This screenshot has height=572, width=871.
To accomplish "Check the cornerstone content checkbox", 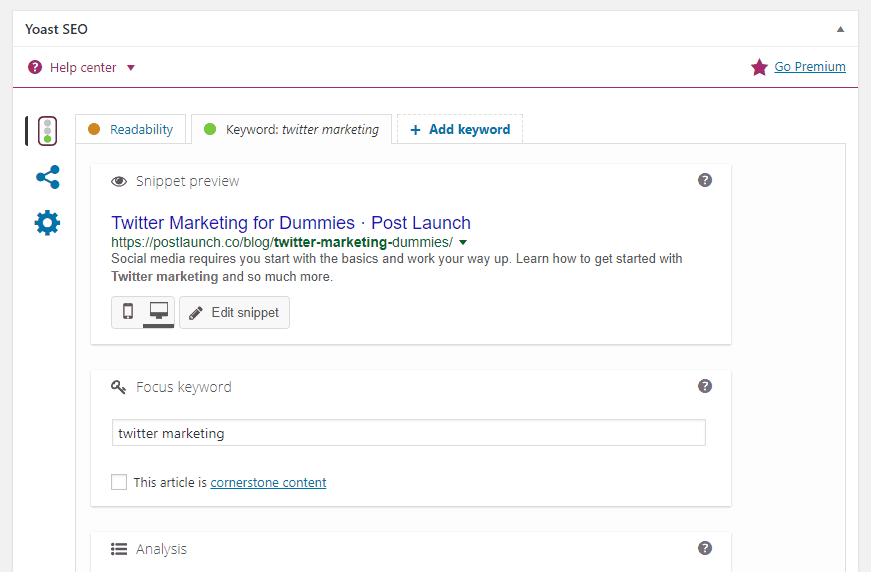I will coord(119,482).
